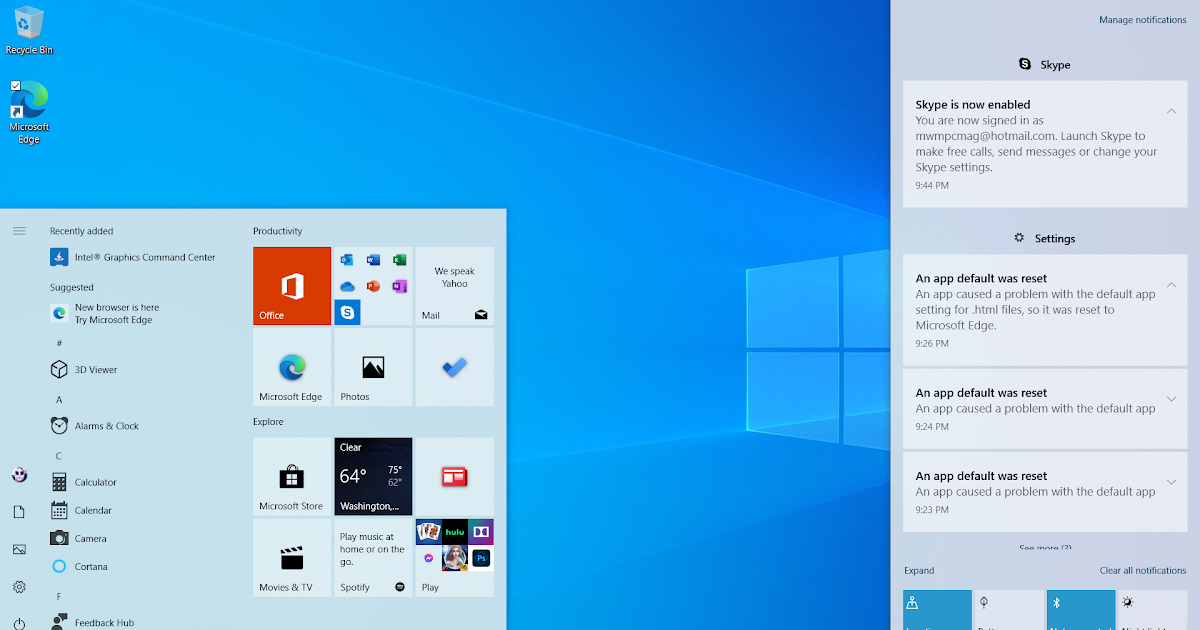Toggle the Battery saver quick action

click(x=1009, y=610)
